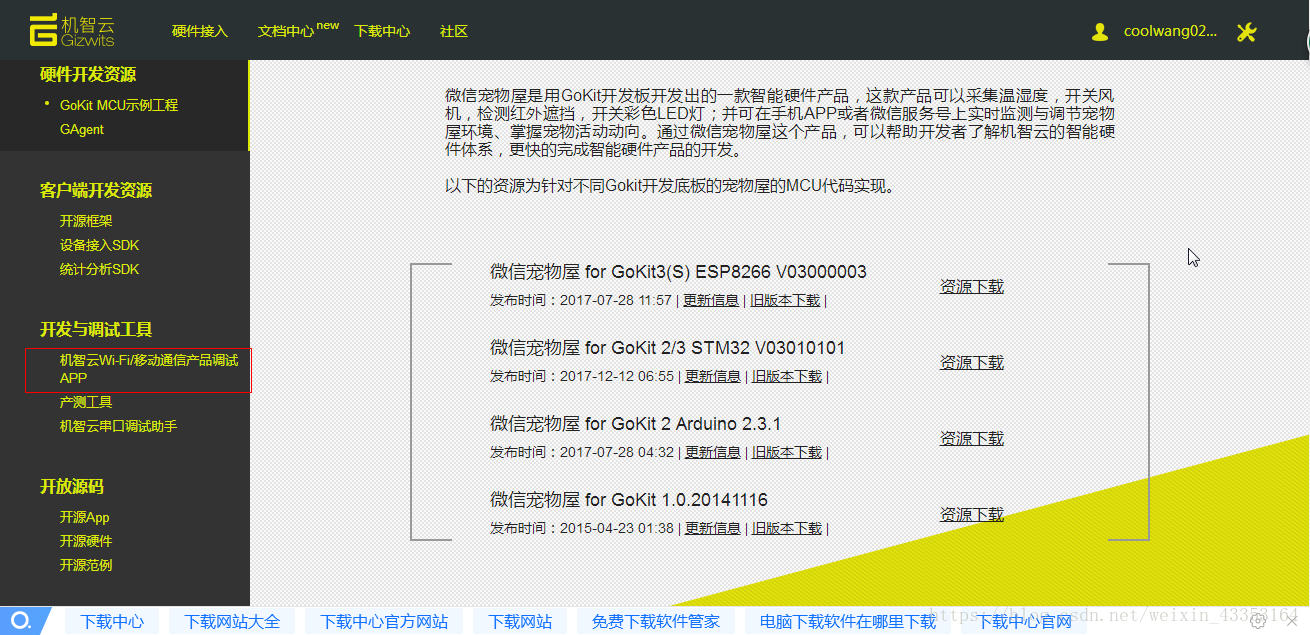Click title 微信宠物屋 for GoKit3(S) ESP8266 V03000003
The height and width of the screenshot is (635, 1310).
(678, 272)
